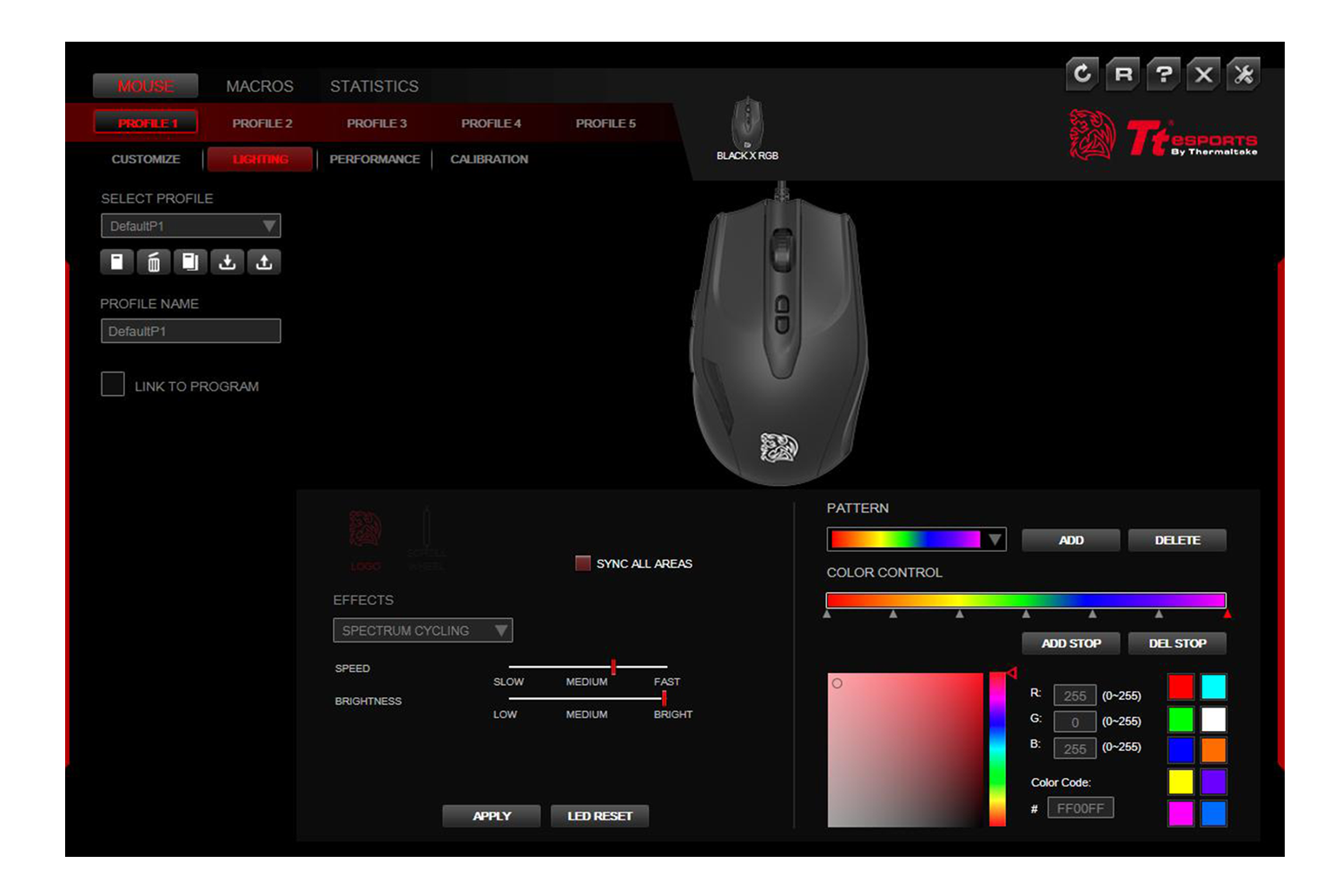
Task: Delete profile using the trash icon
Action: 154,262
